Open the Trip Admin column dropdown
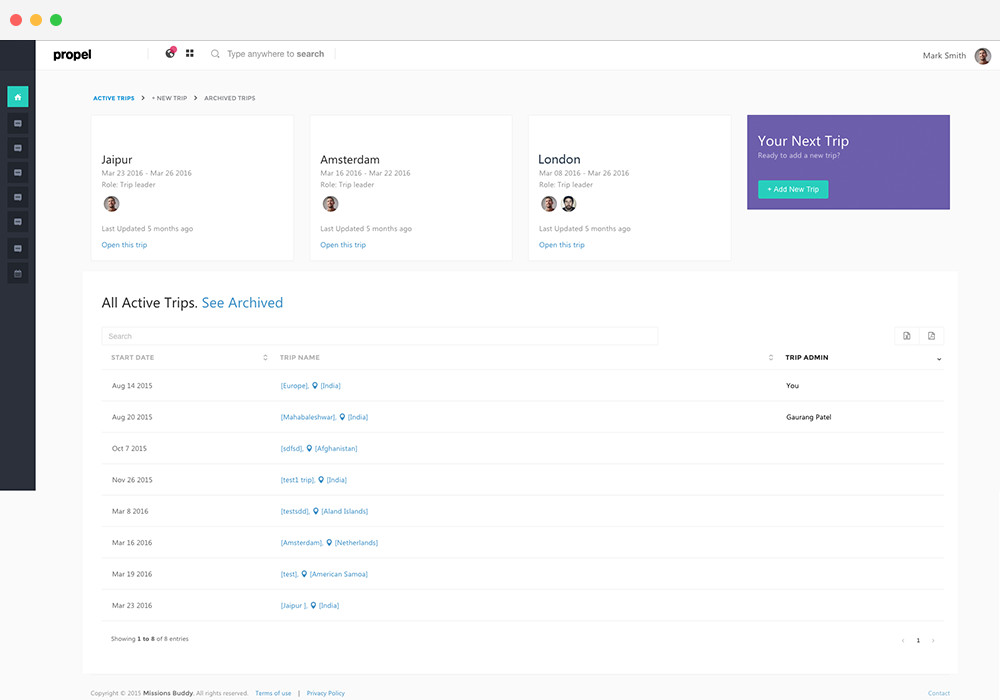 coord(937,358)
